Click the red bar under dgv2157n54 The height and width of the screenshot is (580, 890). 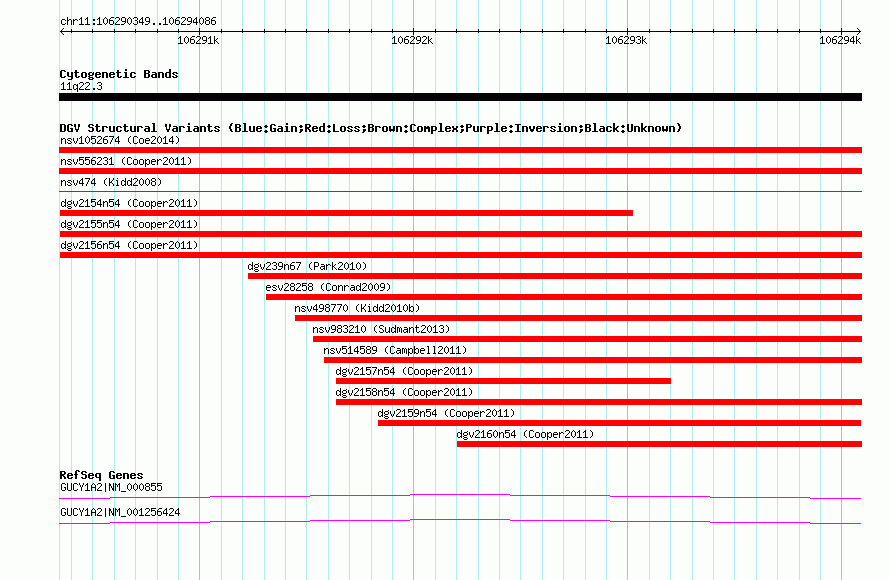[503, 381]
